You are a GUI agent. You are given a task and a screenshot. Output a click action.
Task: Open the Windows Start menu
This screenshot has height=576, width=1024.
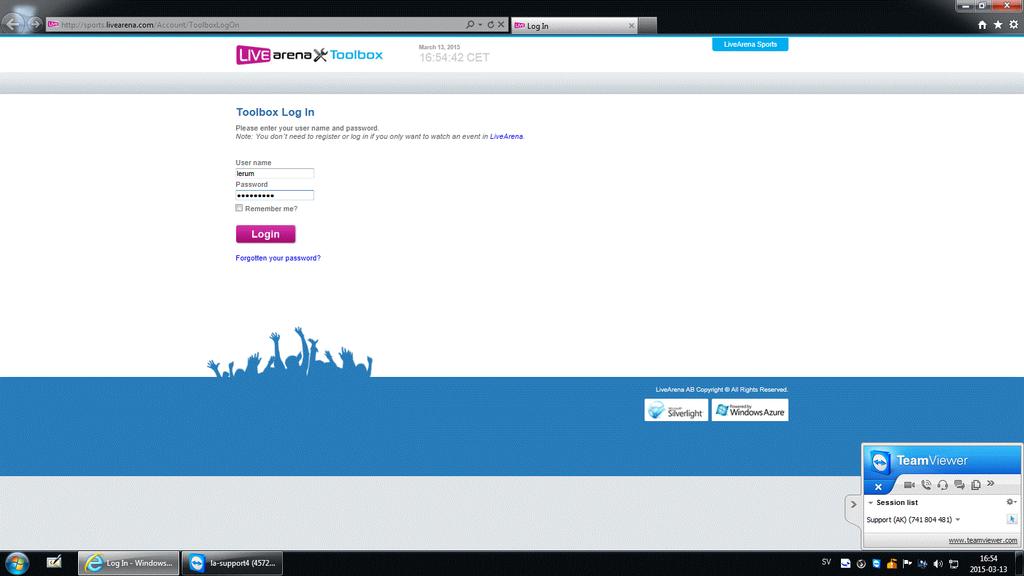coord(16,563)
